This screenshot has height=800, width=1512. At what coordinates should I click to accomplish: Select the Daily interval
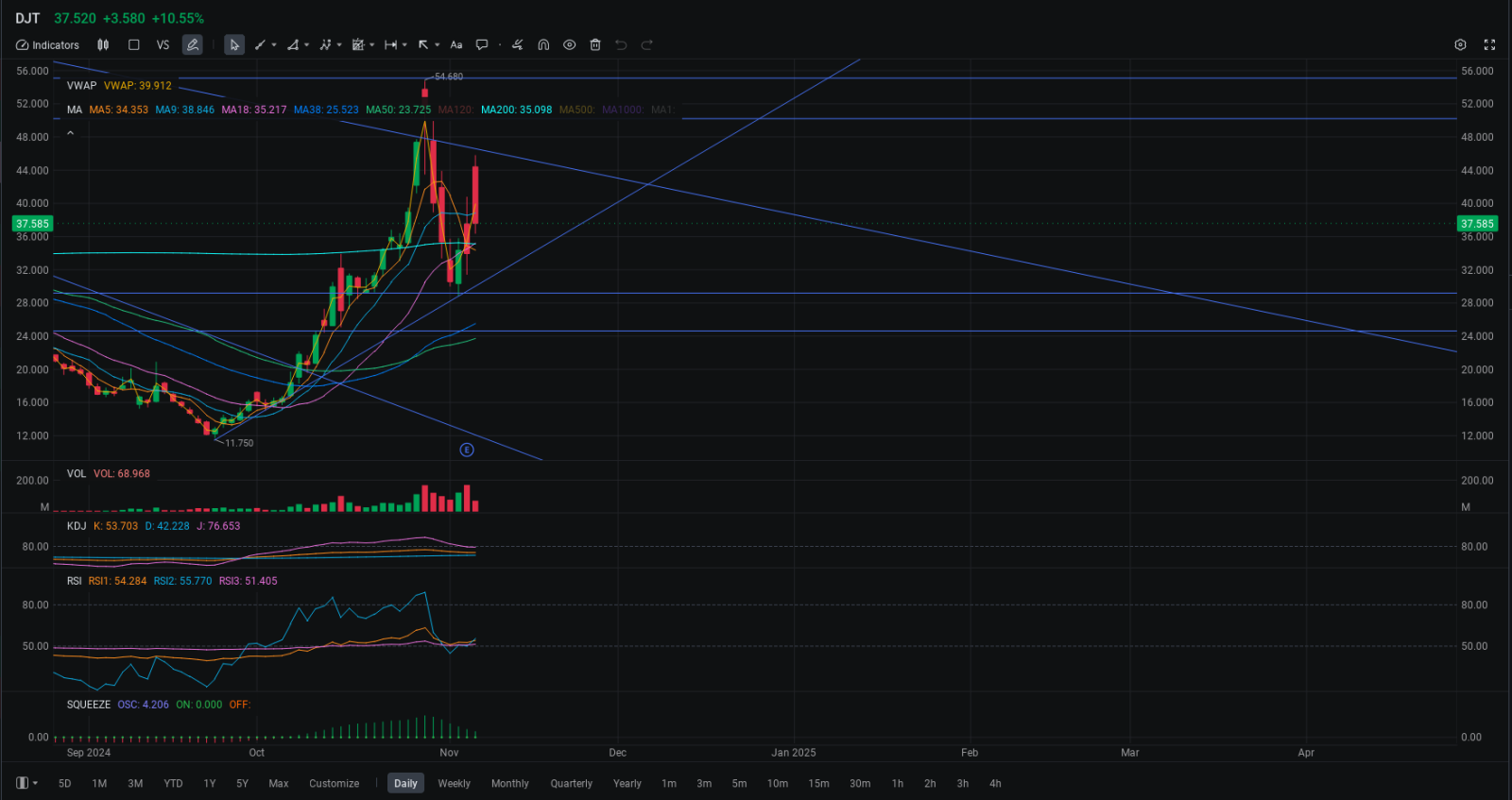pyautogui.click(x=405, y=783)
